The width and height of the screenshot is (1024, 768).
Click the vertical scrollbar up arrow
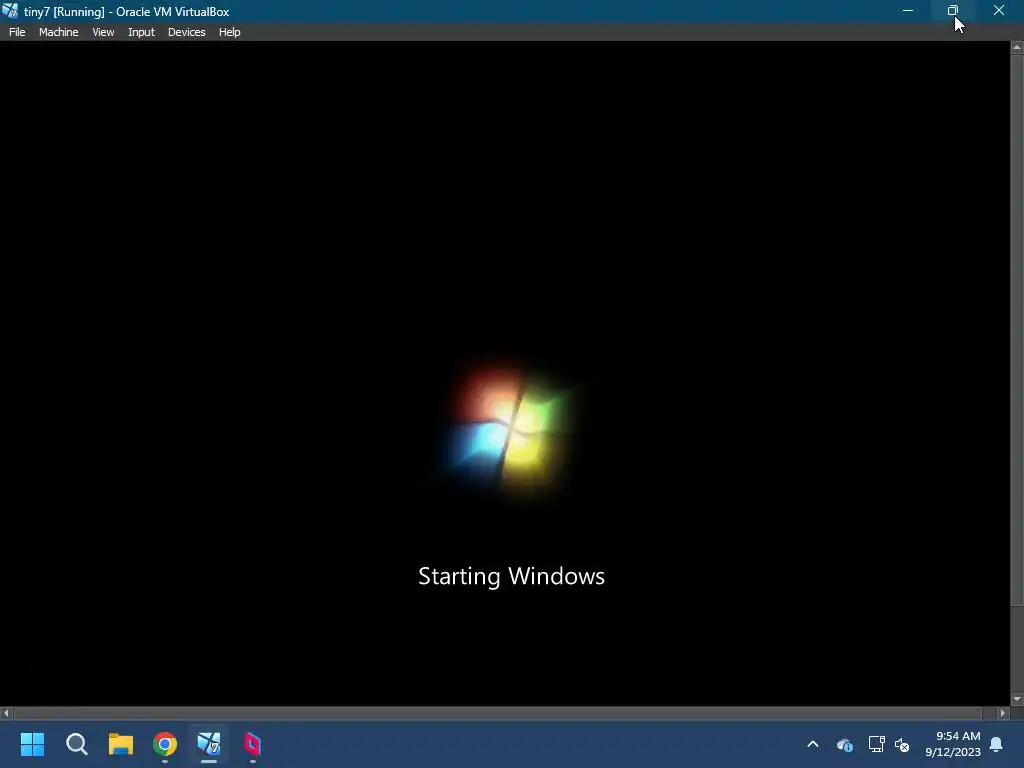[1017, 48]
